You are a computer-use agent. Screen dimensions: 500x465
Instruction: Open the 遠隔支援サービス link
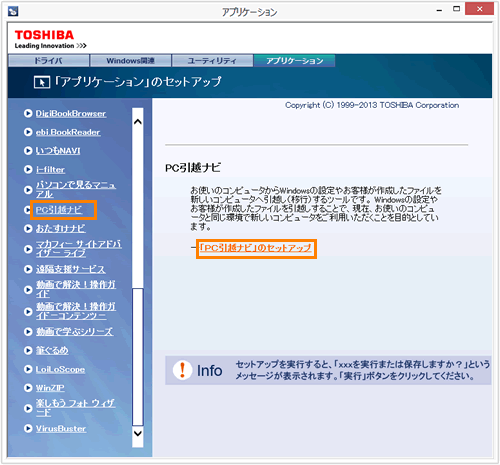coord(71,269)
